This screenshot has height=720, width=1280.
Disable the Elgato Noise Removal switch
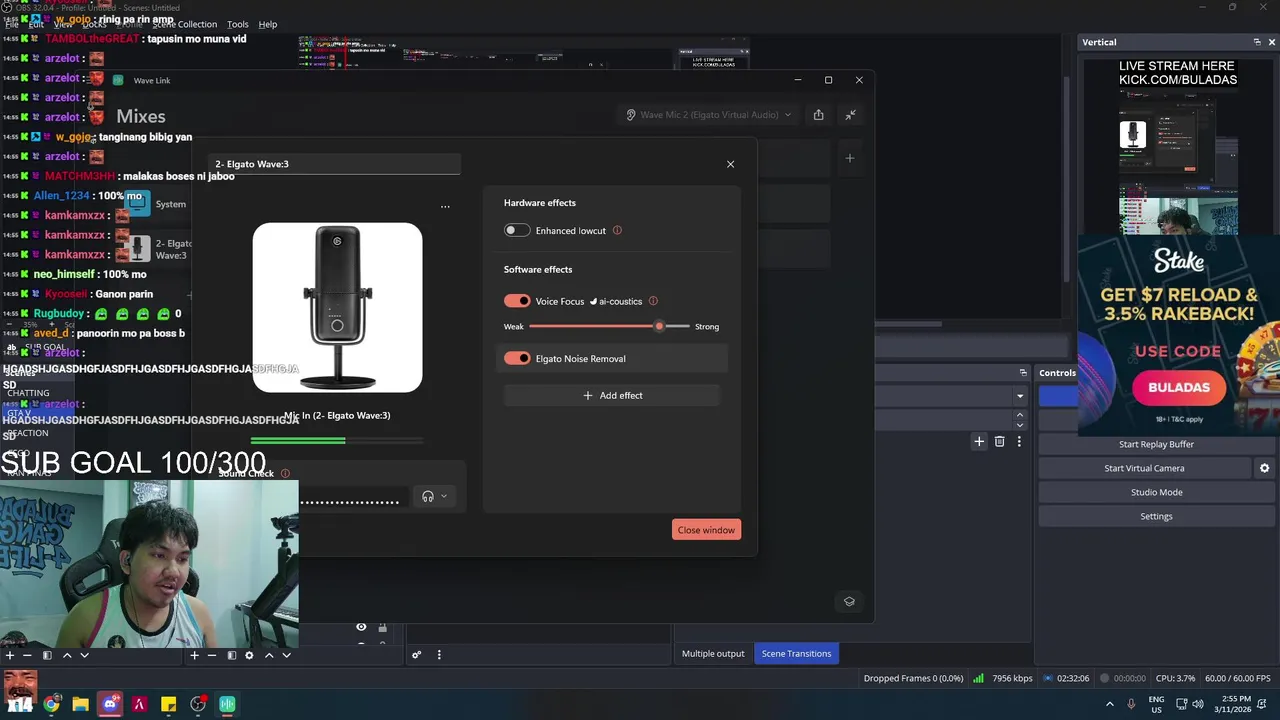click(x=517, y=358)
